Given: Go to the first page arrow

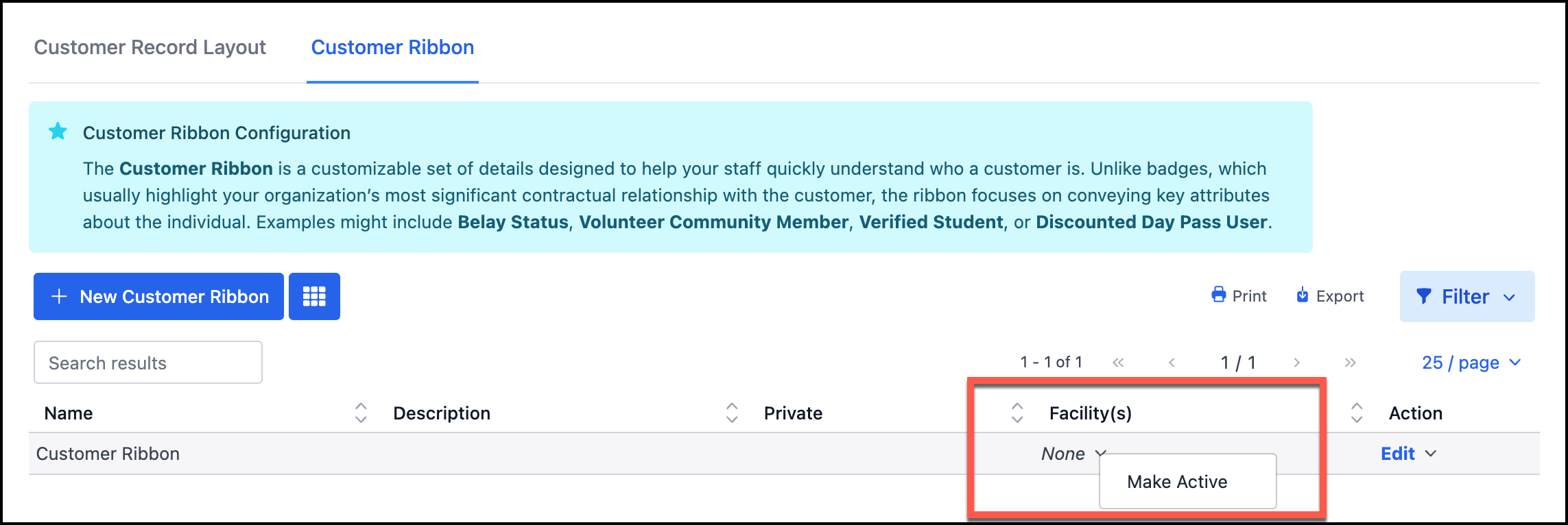Looking at the screenshot, I should pos(1118,363).
